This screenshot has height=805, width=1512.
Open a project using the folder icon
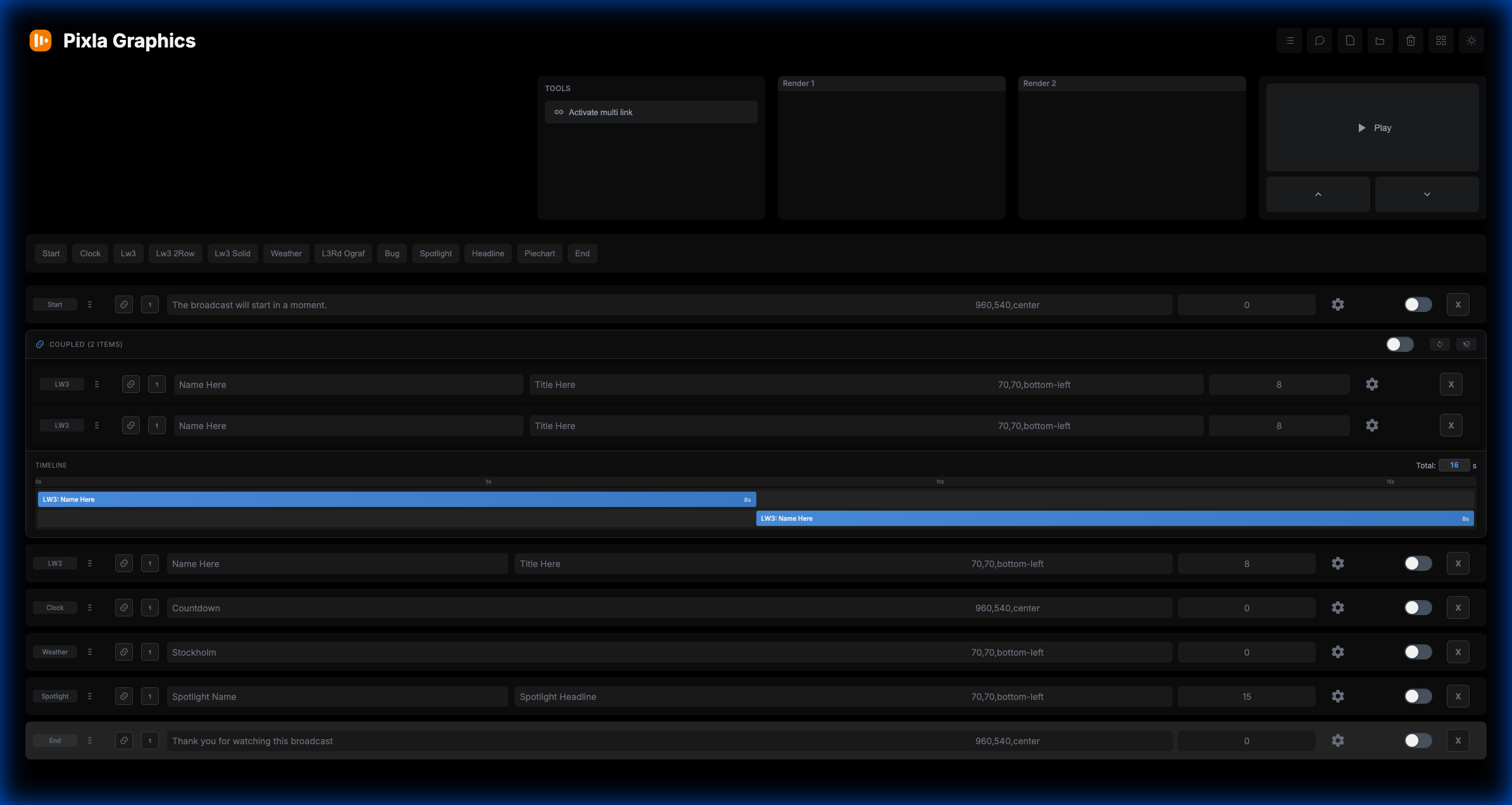(x=1380, y=41)
